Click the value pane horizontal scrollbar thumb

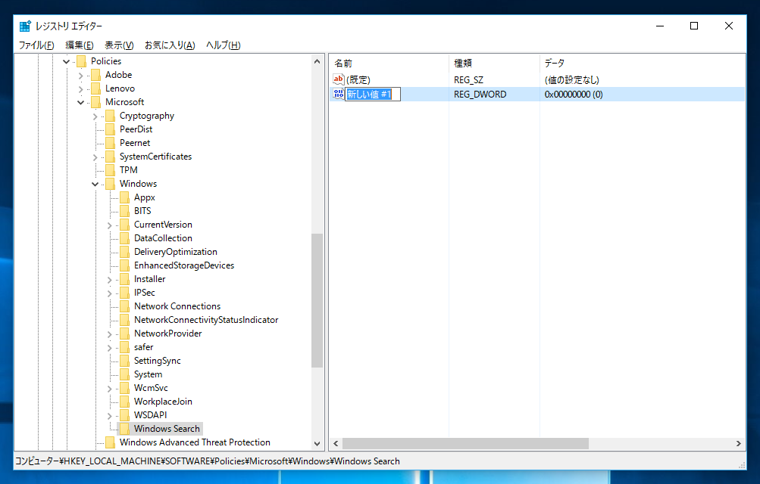(x=465, y=443)
